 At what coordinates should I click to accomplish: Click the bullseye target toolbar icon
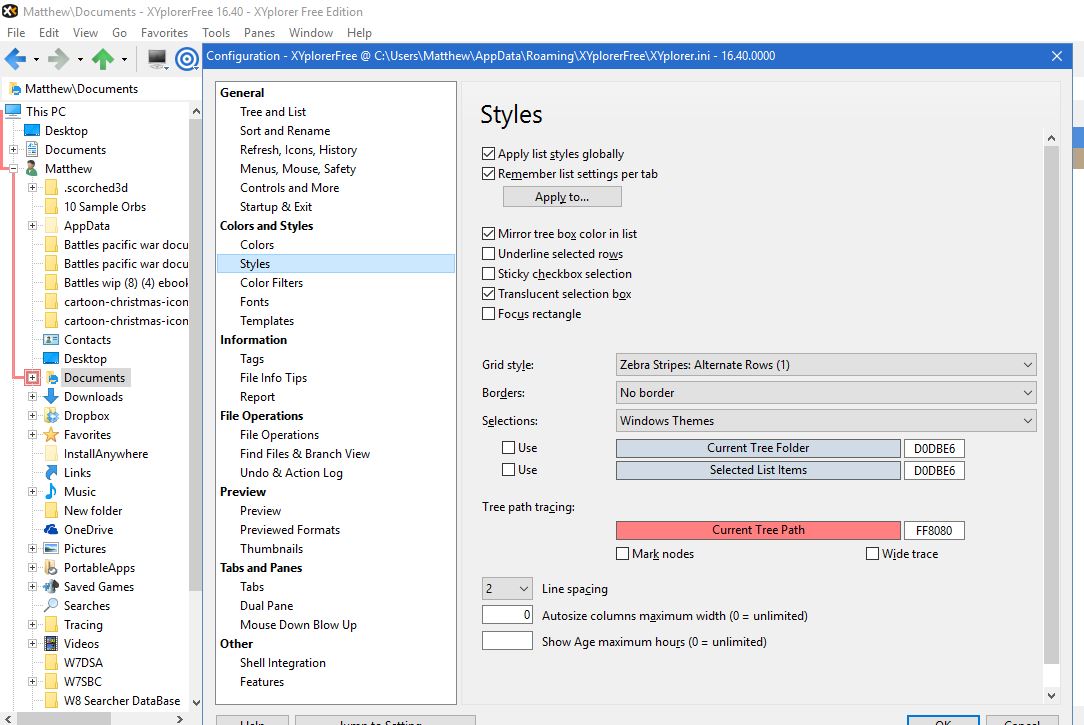point(186,58)
